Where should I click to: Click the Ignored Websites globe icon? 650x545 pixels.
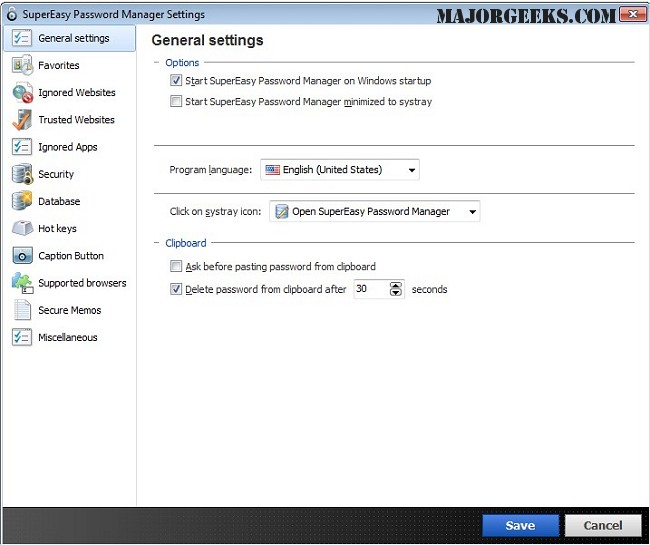(22, 92)
